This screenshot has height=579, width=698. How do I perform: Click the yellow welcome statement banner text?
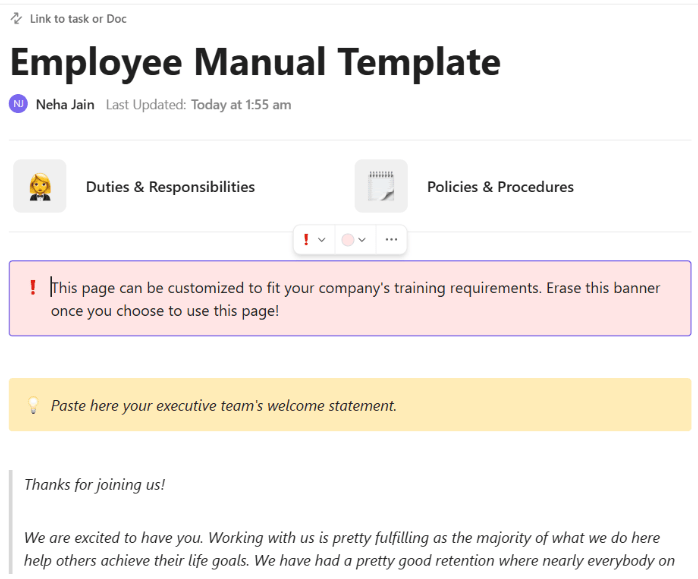[x=224, y=406]
